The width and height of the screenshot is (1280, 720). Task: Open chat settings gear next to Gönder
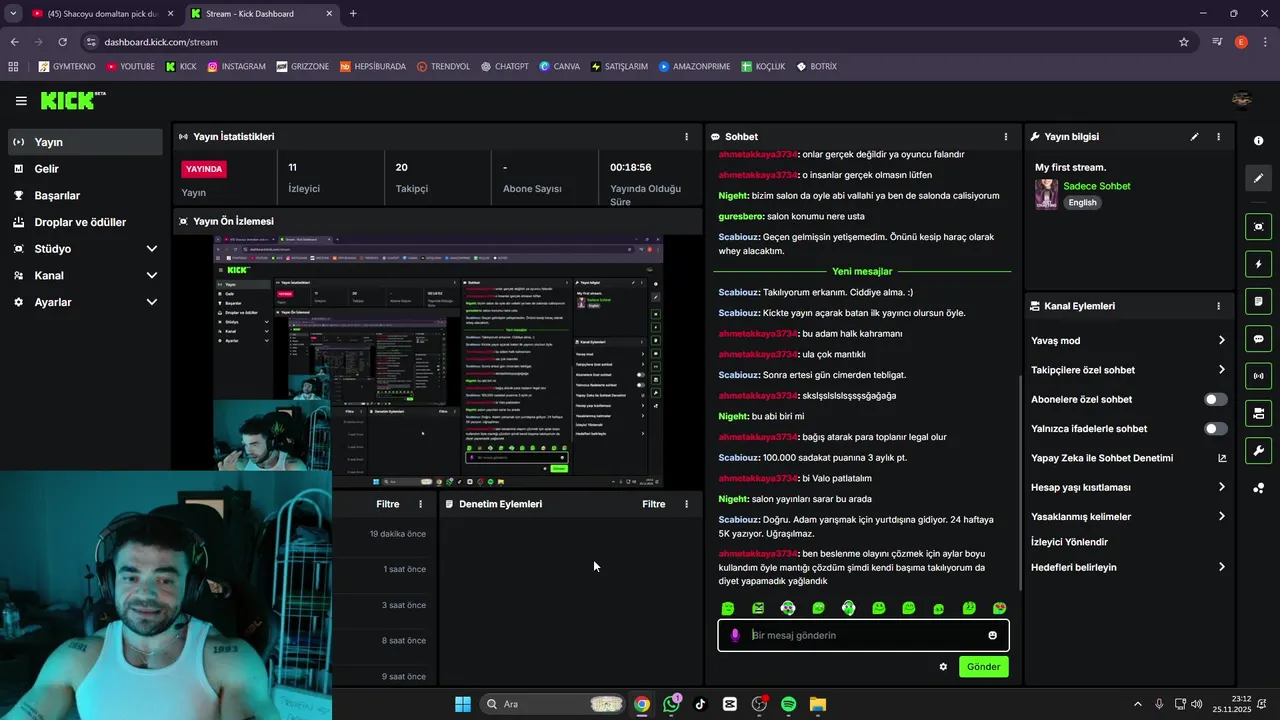(x=943, y=667)
